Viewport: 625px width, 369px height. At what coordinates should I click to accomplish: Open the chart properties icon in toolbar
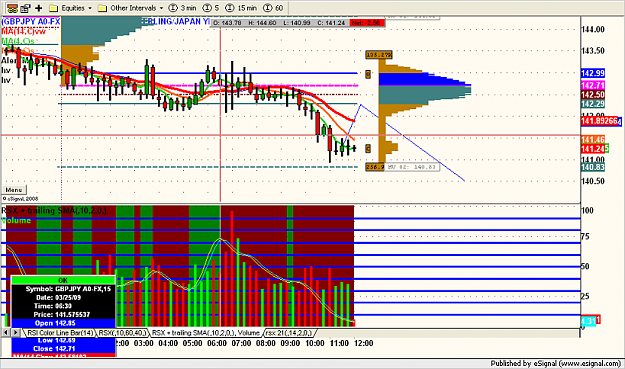coord(26,8)
